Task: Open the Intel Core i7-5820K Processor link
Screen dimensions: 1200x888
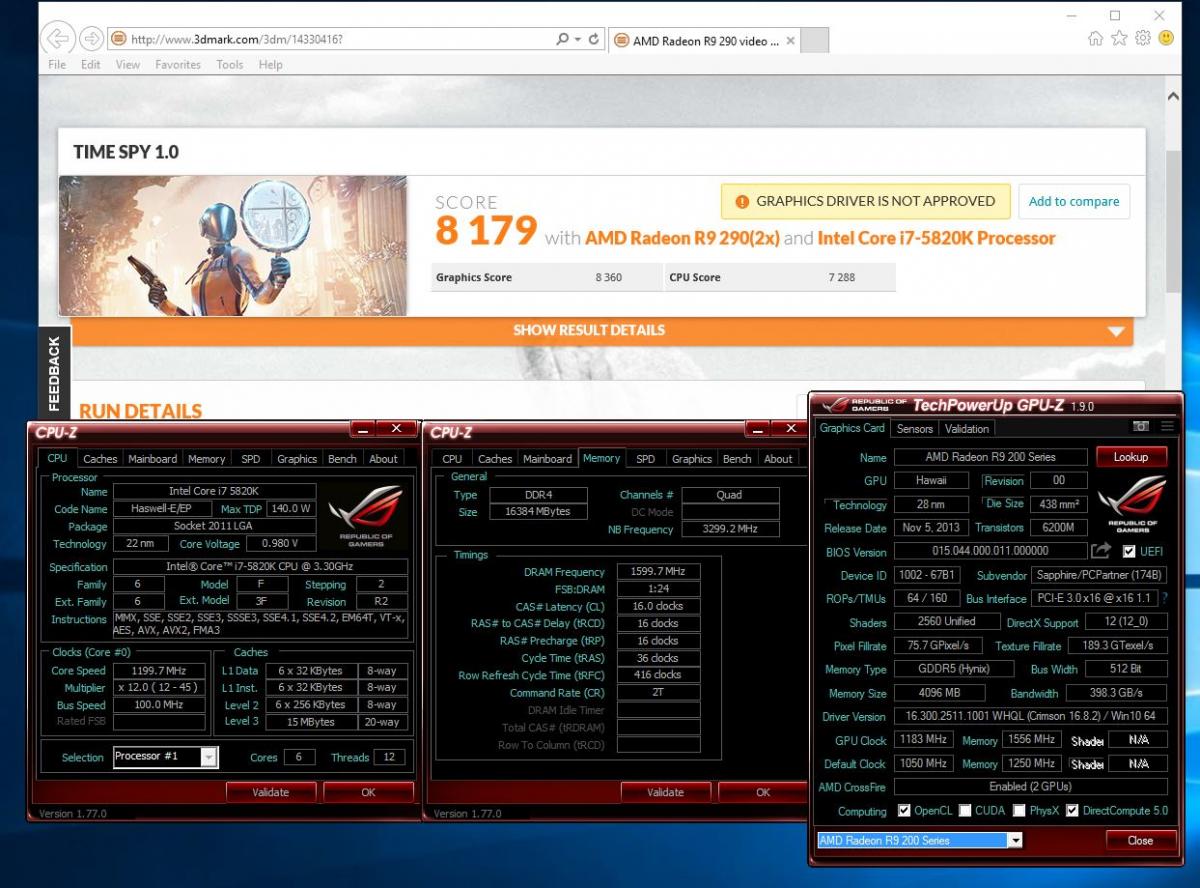Action: click(x=936, y=238)
